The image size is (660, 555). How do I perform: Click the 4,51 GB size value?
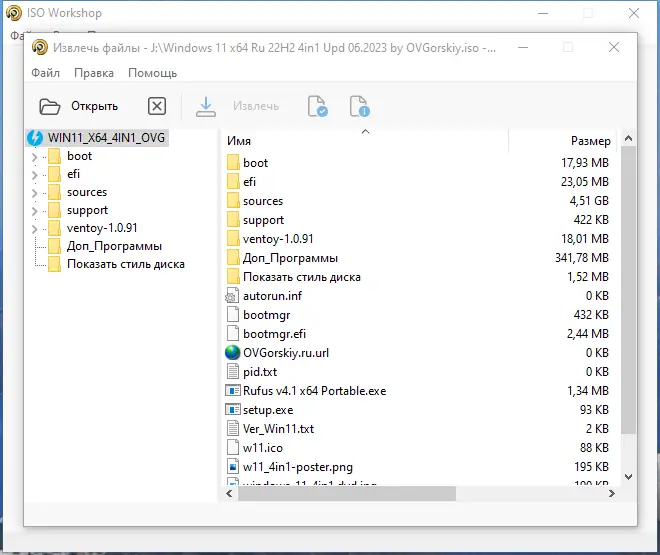[589, 201]
